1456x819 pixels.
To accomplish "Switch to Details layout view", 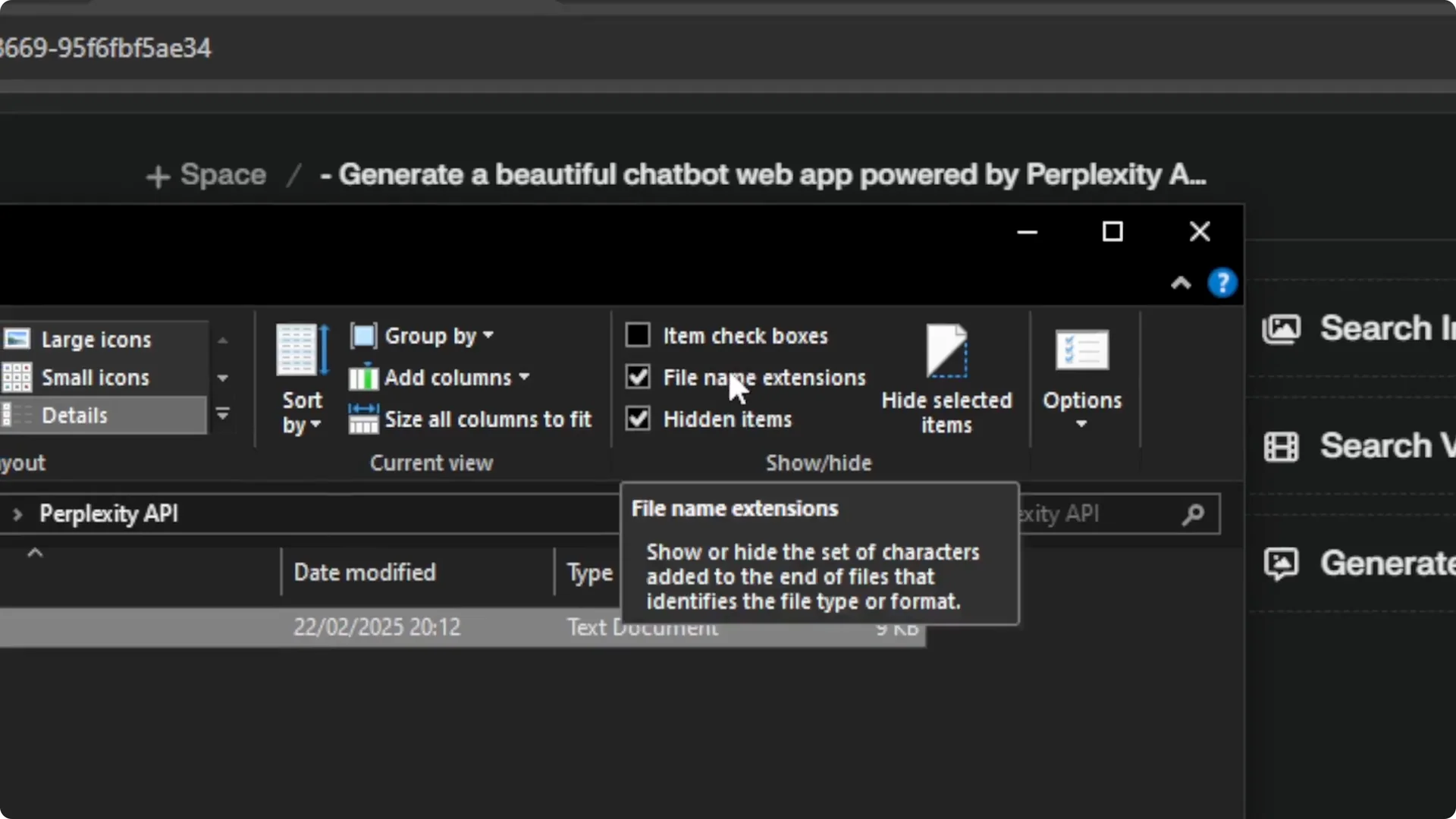I will [74, 415].
